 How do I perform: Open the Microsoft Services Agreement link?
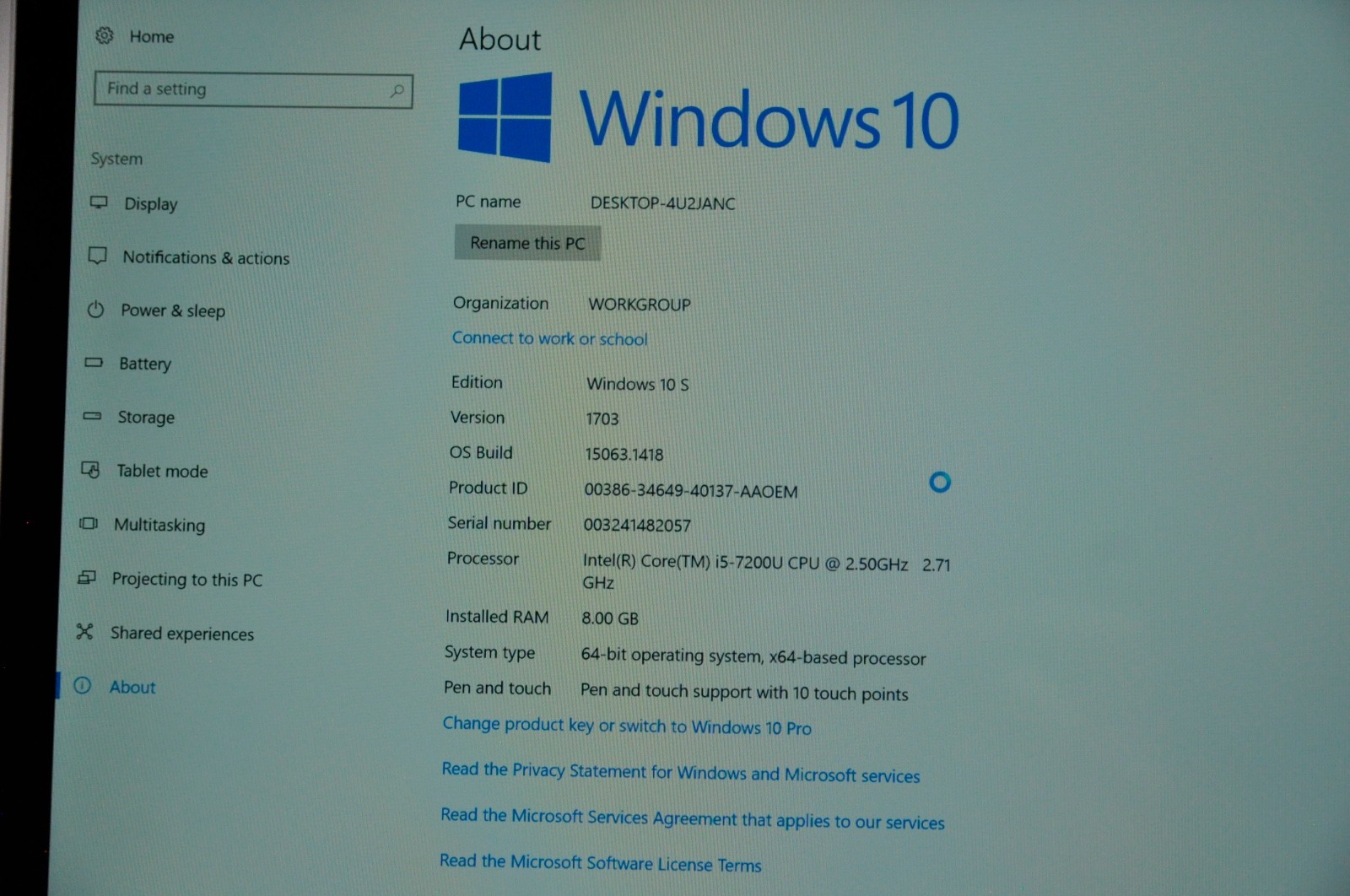[693, 818]
